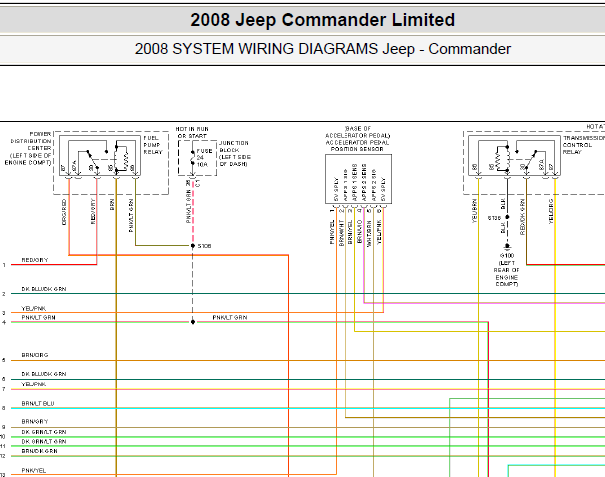Click the "HOT IN RUN OR START" label

[x=192, y=132]
